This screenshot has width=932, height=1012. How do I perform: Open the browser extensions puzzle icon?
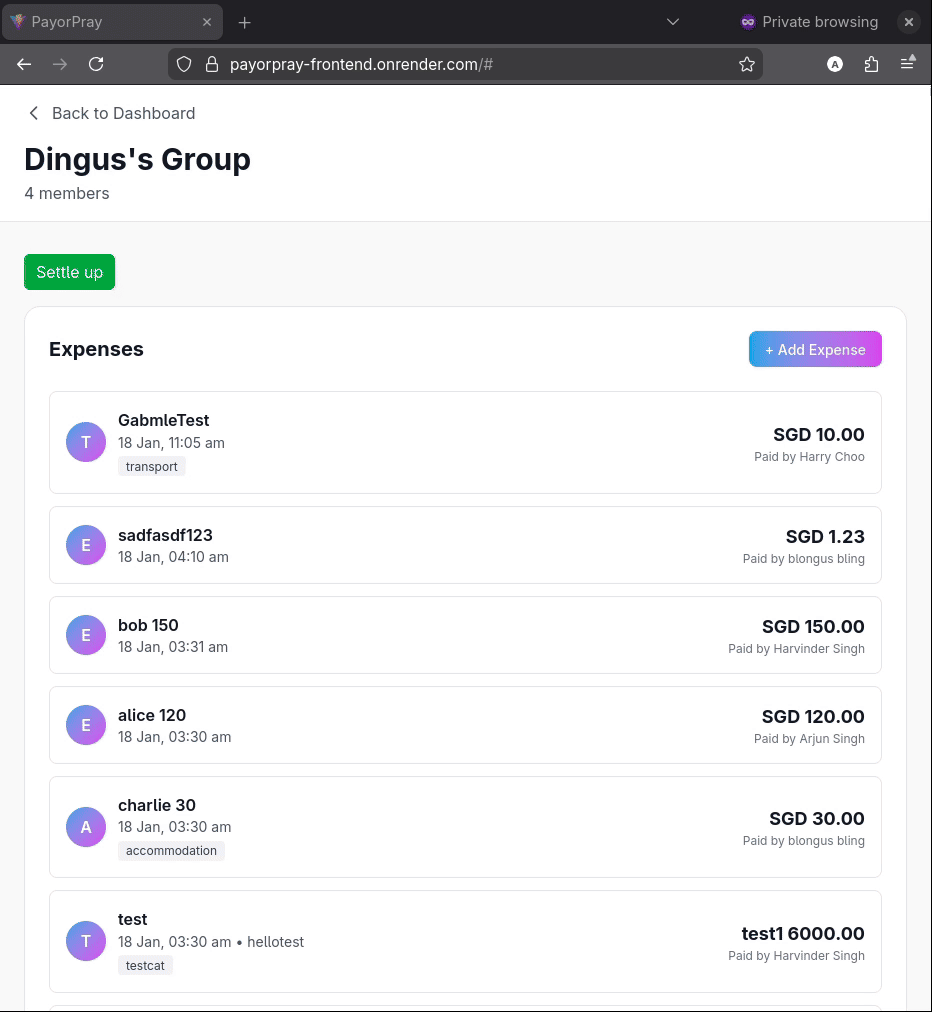pyautogui.click(x=871, y=64)
